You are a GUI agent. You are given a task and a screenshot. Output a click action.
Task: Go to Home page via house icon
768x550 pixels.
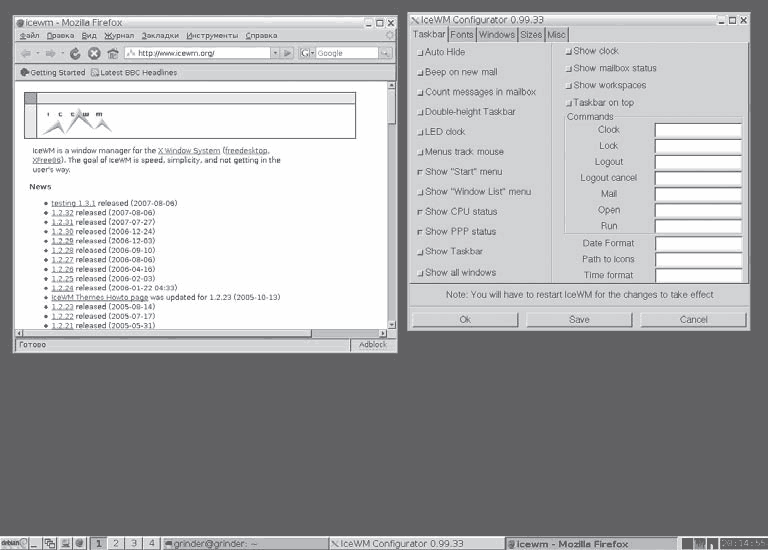click(113, 53)
